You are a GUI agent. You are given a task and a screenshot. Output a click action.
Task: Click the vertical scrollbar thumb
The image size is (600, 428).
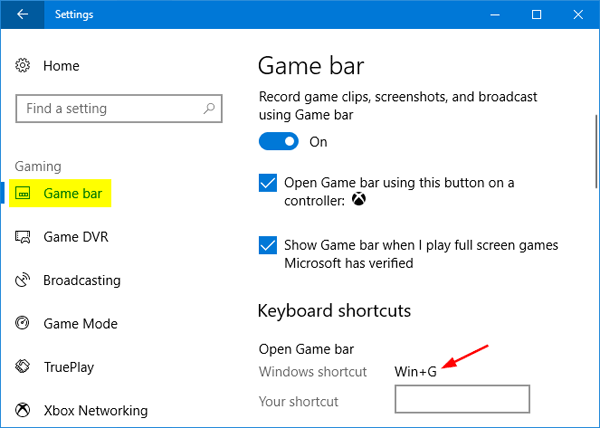coord(596,151)
